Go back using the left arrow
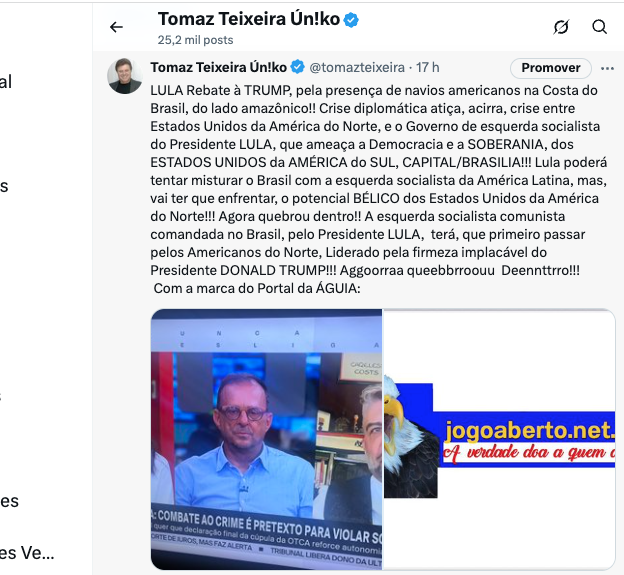Viewport: 624px width, 575px height. click(116, 27)
